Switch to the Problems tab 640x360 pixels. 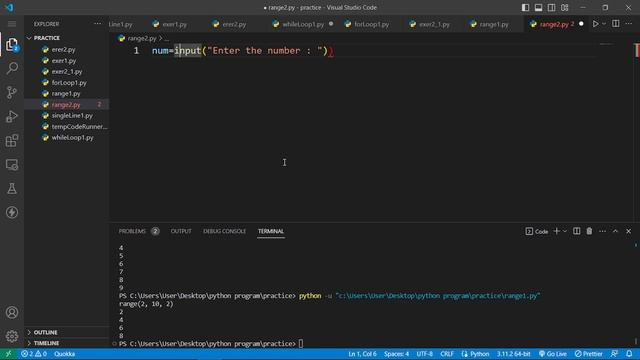pos(132,231)
